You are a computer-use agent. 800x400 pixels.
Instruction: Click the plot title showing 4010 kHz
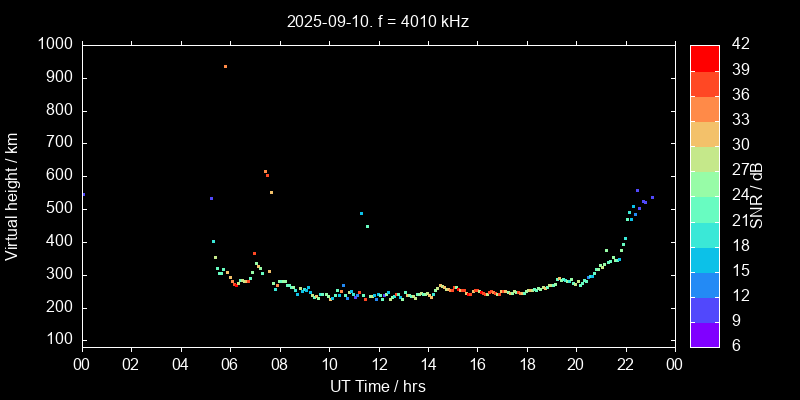click(378, 21)
